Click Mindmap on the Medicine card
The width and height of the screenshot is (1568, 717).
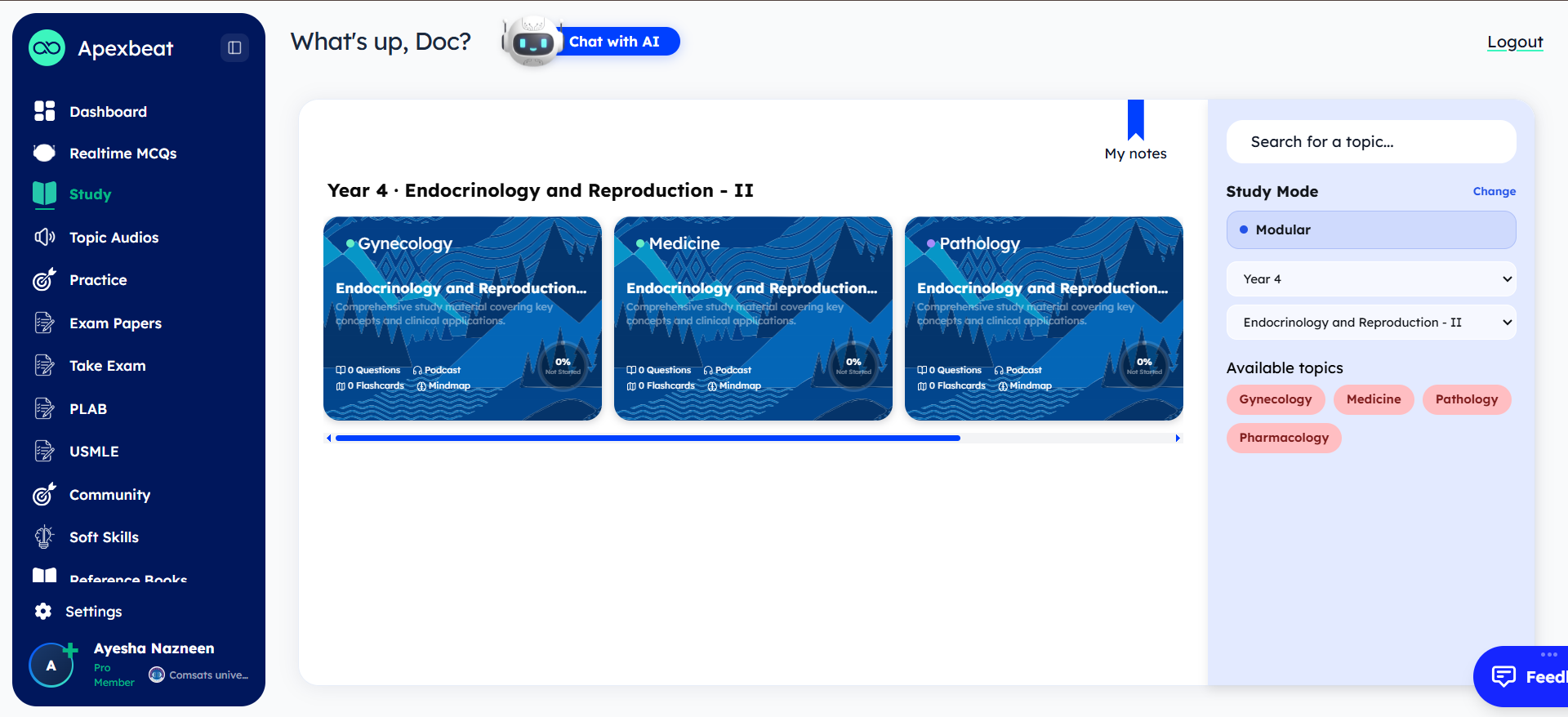(x=734, y=385)
